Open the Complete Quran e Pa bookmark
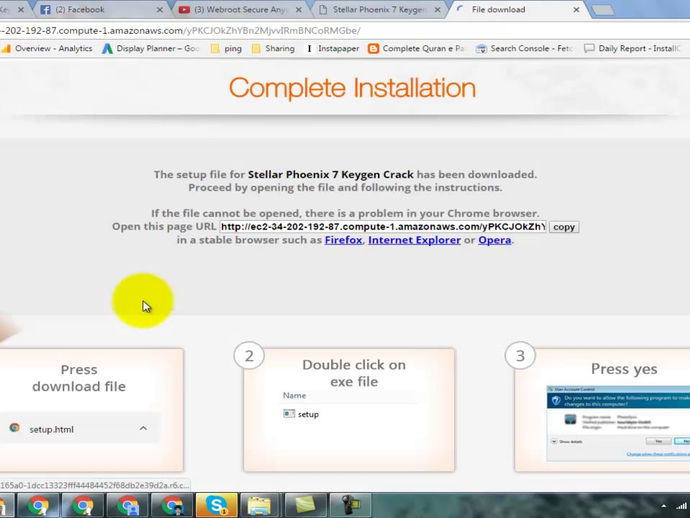This screenshot has height=518, width=690. [x=416, y=48]
